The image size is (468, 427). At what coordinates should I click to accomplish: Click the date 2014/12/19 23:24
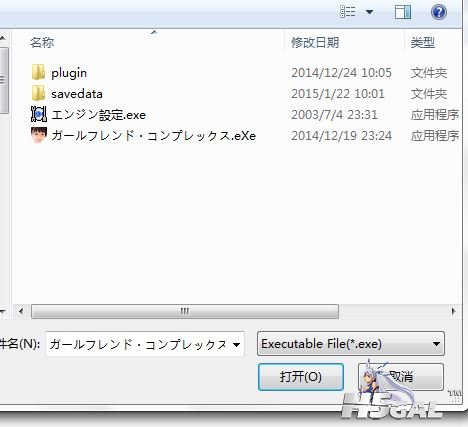pos(341,136)
